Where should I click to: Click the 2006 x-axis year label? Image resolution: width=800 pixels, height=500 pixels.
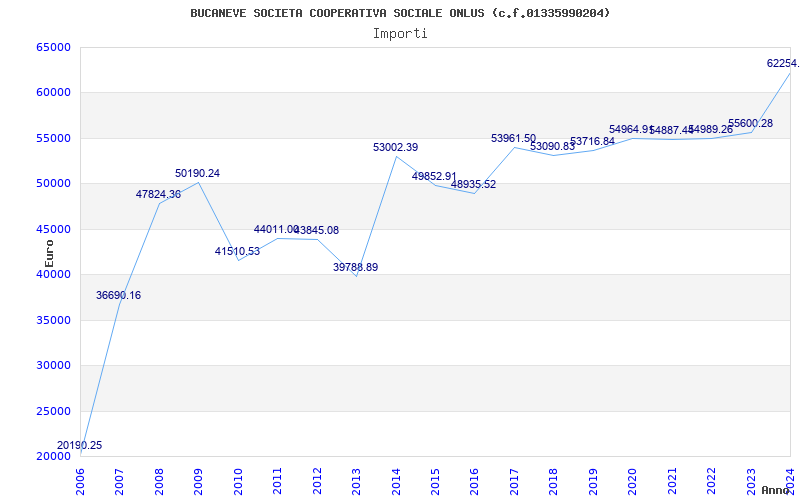tap(81, 481)
